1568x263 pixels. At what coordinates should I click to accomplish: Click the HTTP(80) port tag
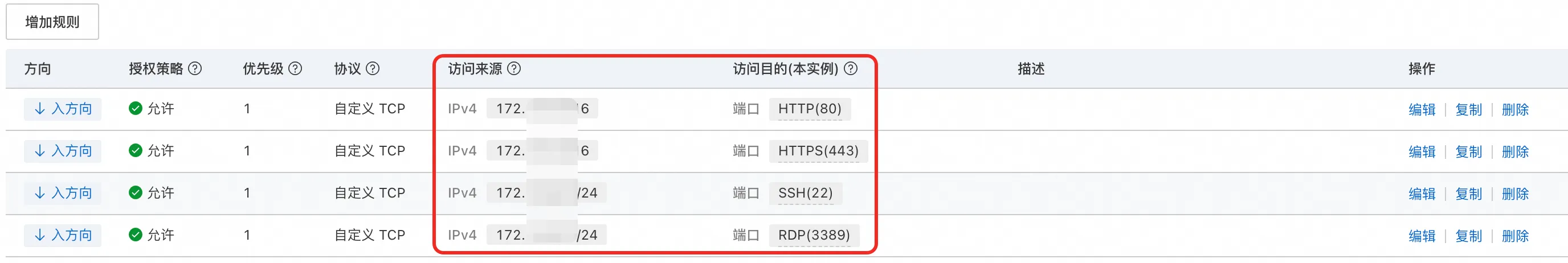point(810,109)
